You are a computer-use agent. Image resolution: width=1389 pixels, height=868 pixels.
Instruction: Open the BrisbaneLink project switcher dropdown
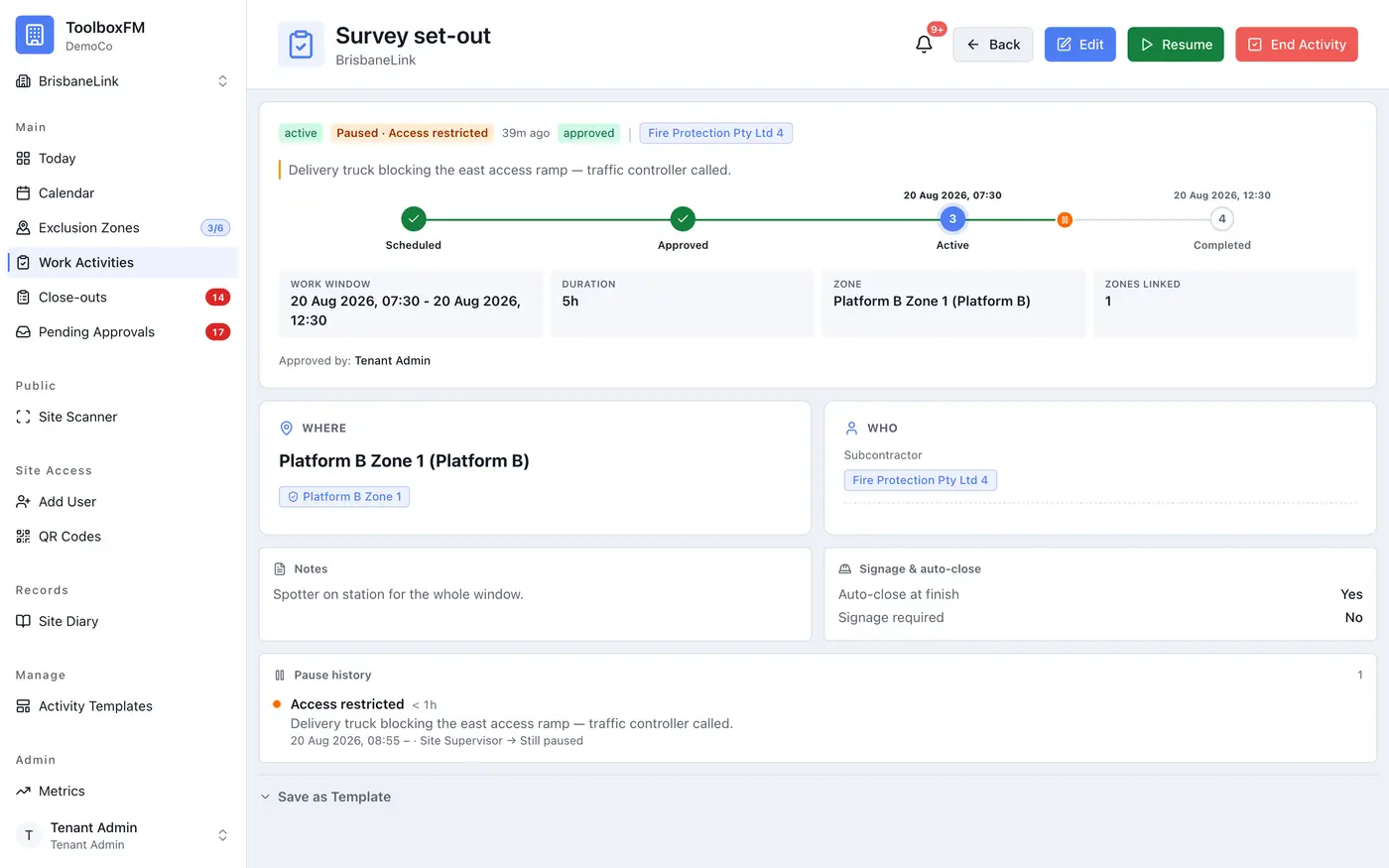click(x=123, y=81)
